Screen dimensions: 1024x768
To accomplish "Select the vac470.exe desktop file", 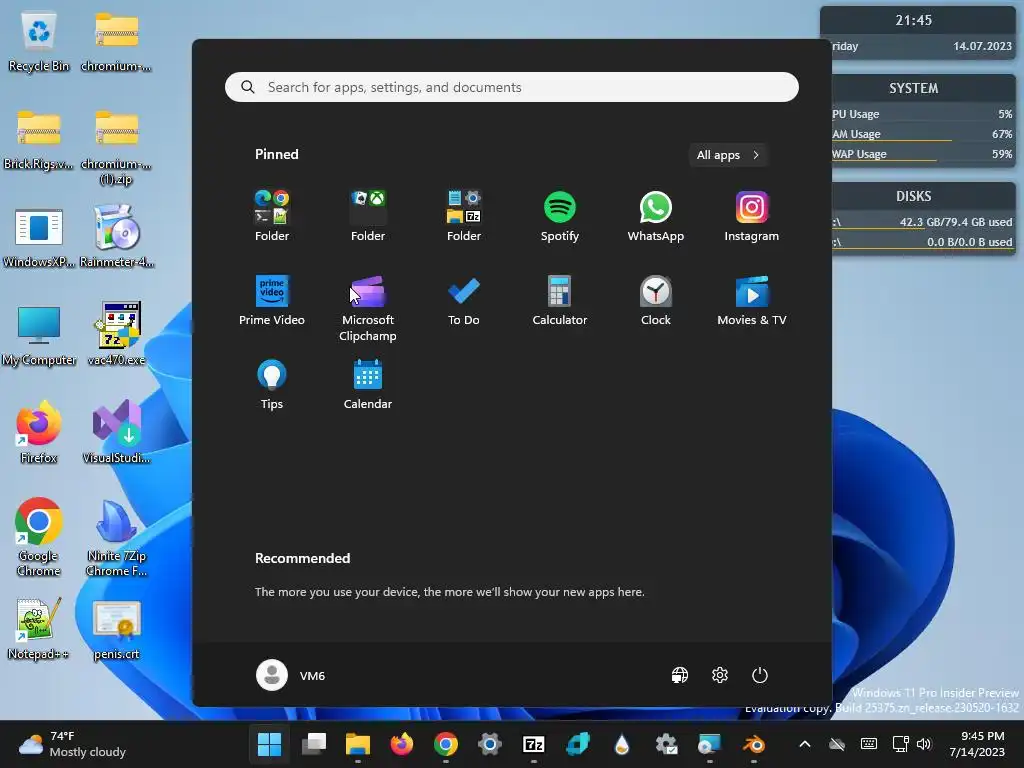I will (x=116, y=334).
